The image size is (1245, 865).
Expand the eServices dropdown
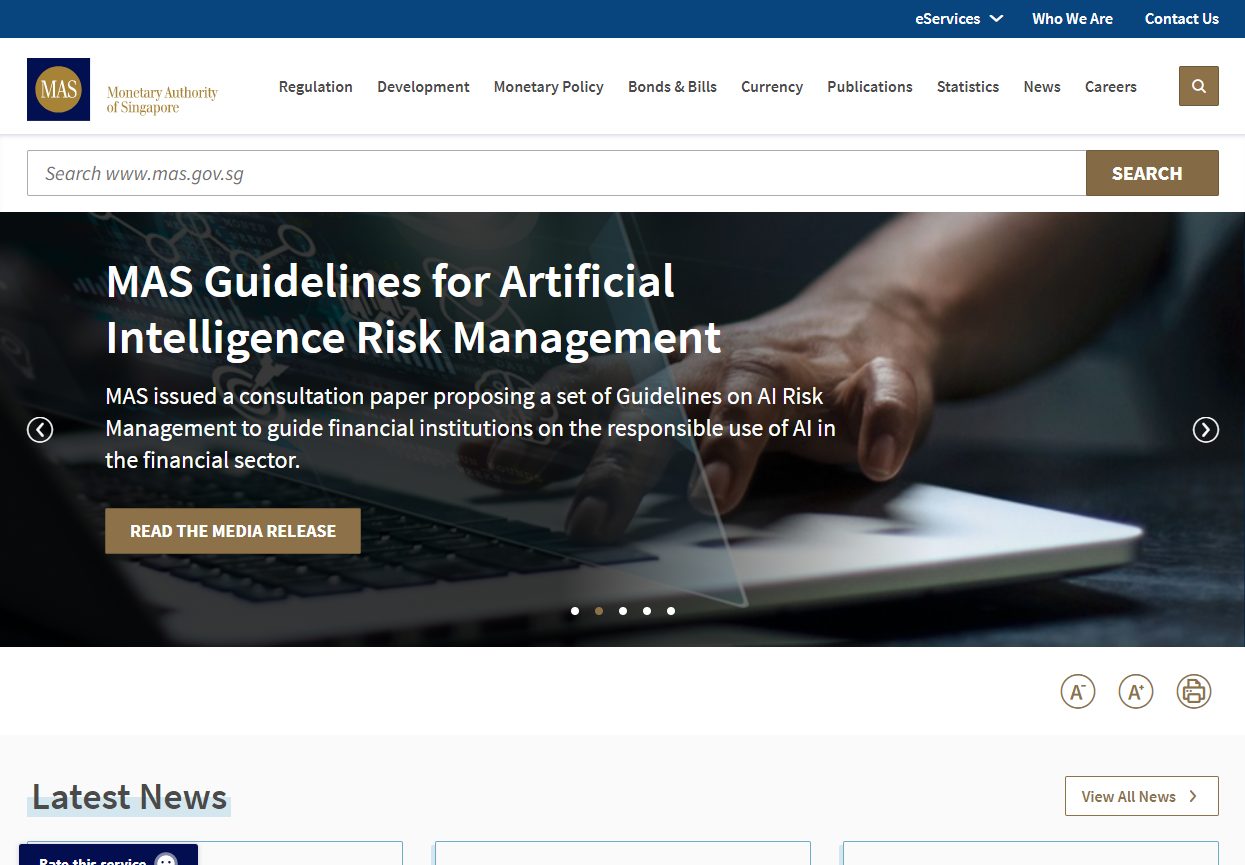(958, 19)
